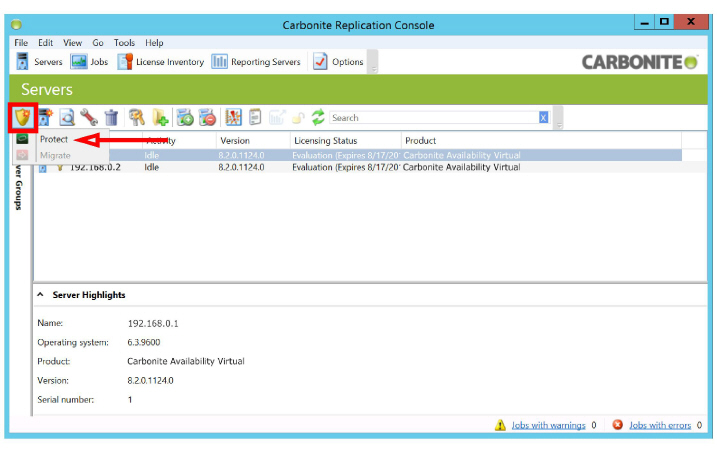Click the red error circle icon

click(x=617, y=425)
